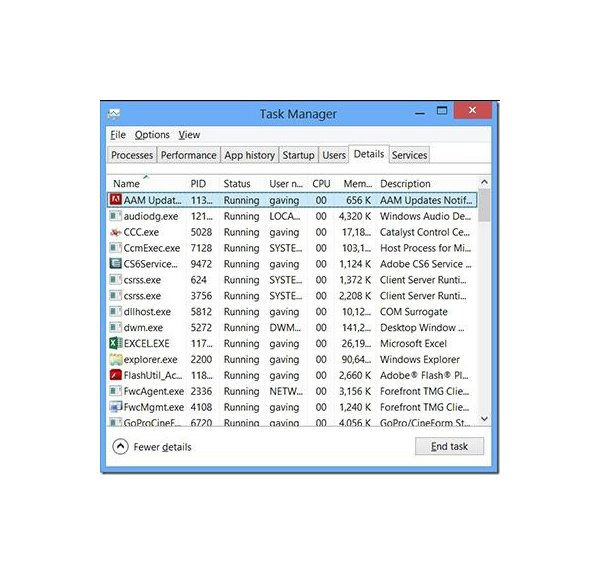Click the EXCEL.EXE Excel icon
This screenshot has width=600, height=575.
point(116,344)
